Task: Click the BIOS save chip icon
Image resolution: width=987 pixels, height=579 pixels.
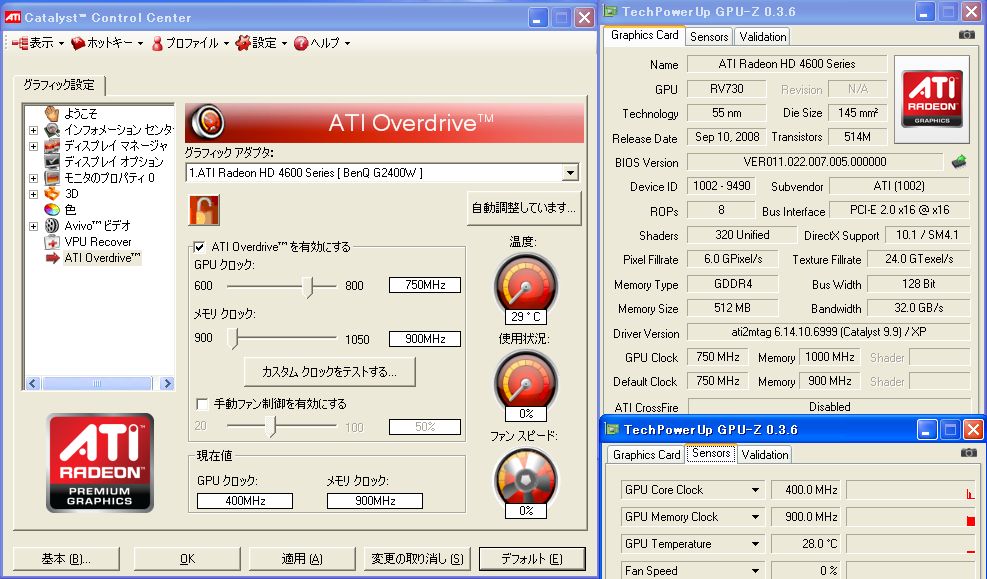Action: click(959, 162)
